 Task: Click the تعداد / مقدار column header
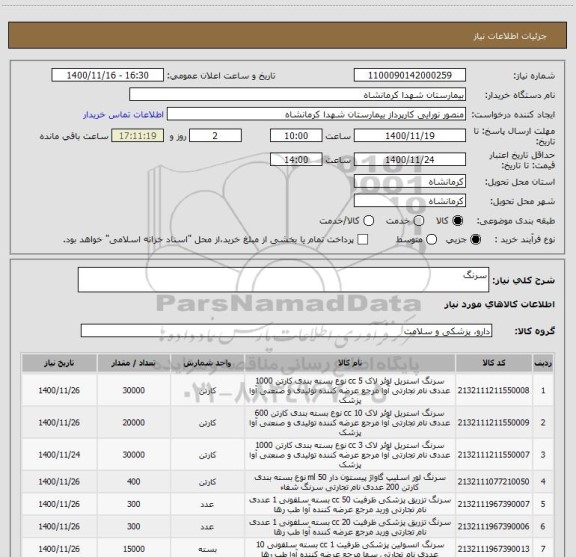coord(133,363)
